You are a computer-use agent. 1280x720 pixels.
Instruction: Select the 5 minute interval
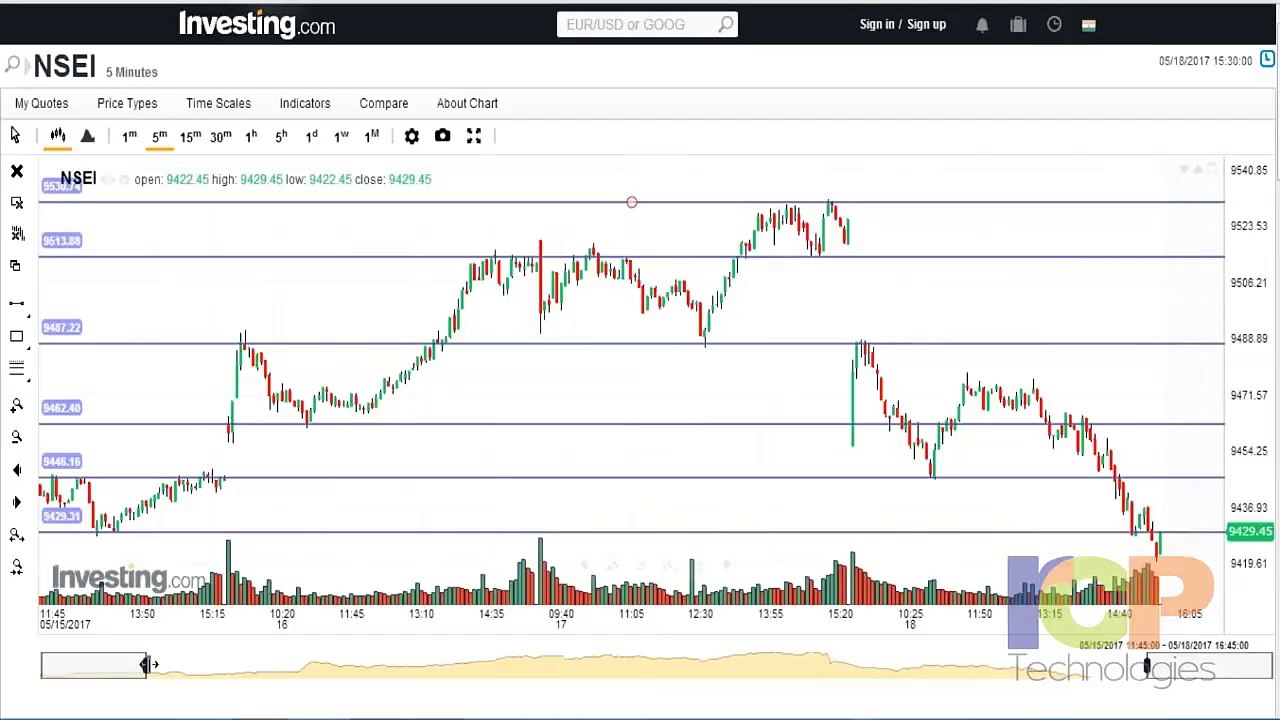click(159, 136)
